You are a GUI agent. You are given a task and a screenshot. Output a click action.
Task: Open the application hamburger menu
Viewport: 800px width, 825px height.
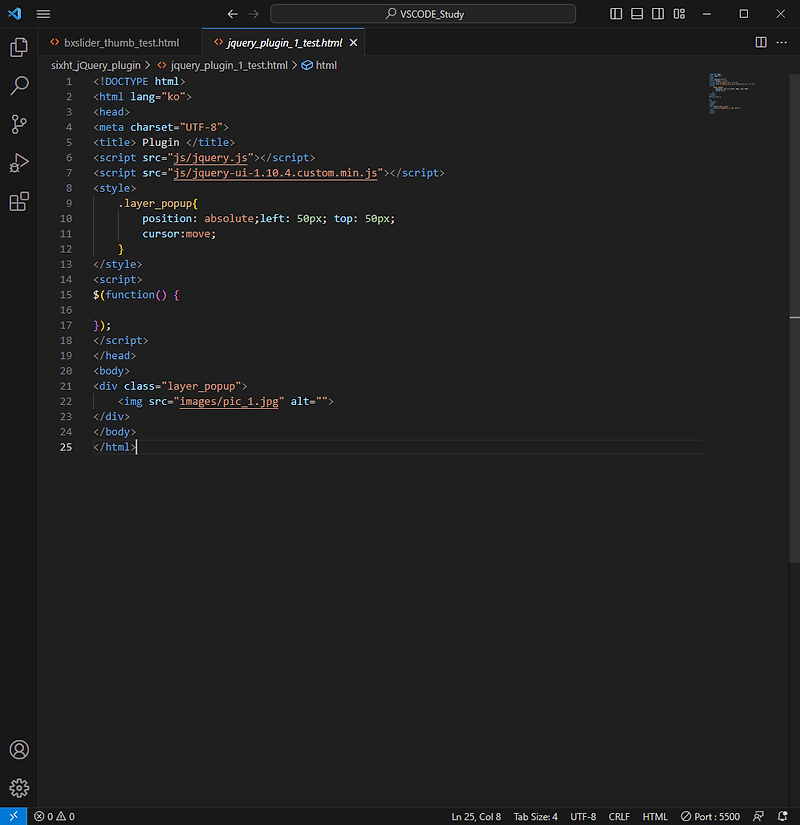(42, 13)
